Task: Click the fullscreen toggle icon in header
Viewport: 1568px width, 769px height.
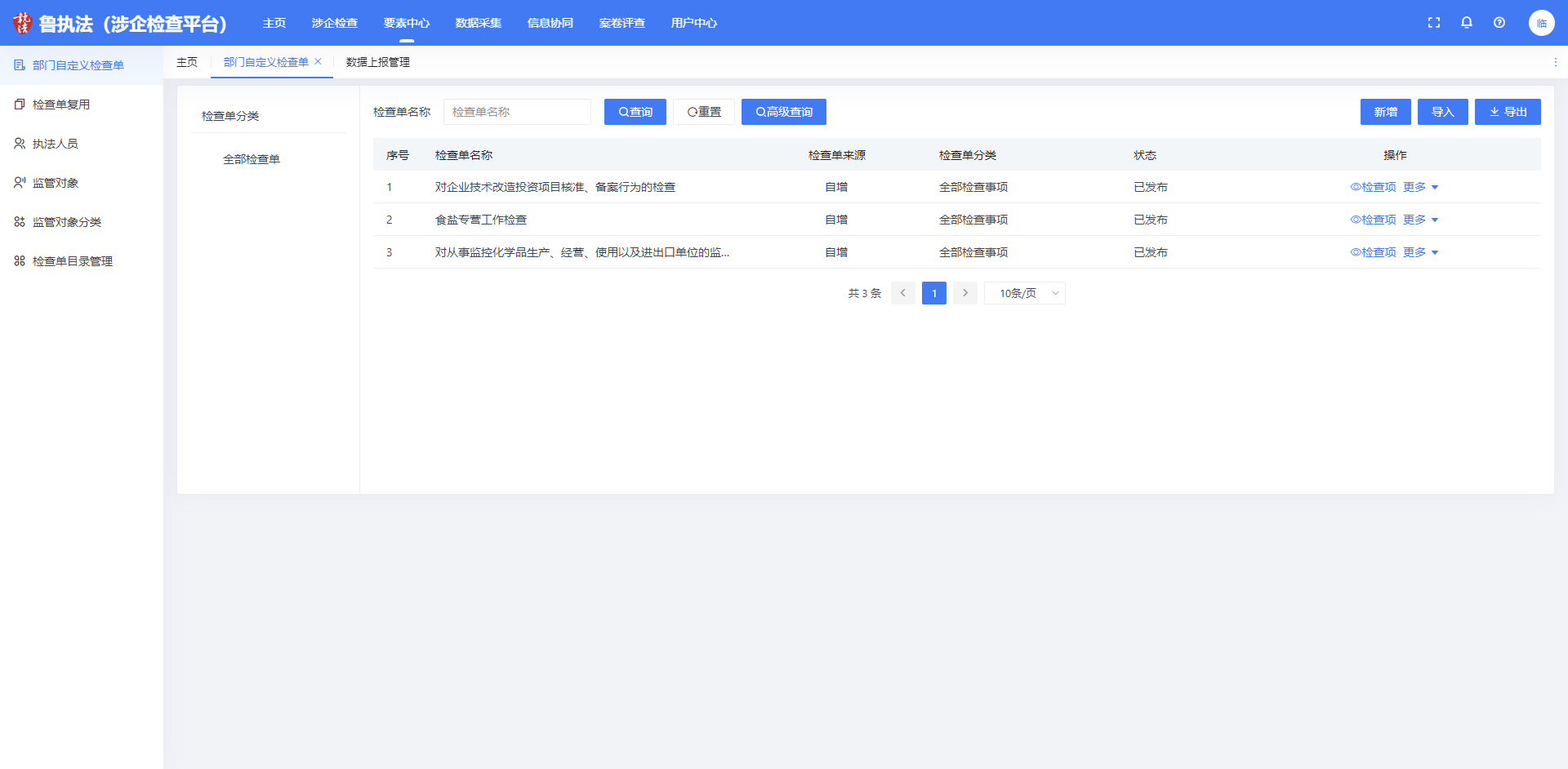Action: pyautogui.click(x=1434, y=23)
